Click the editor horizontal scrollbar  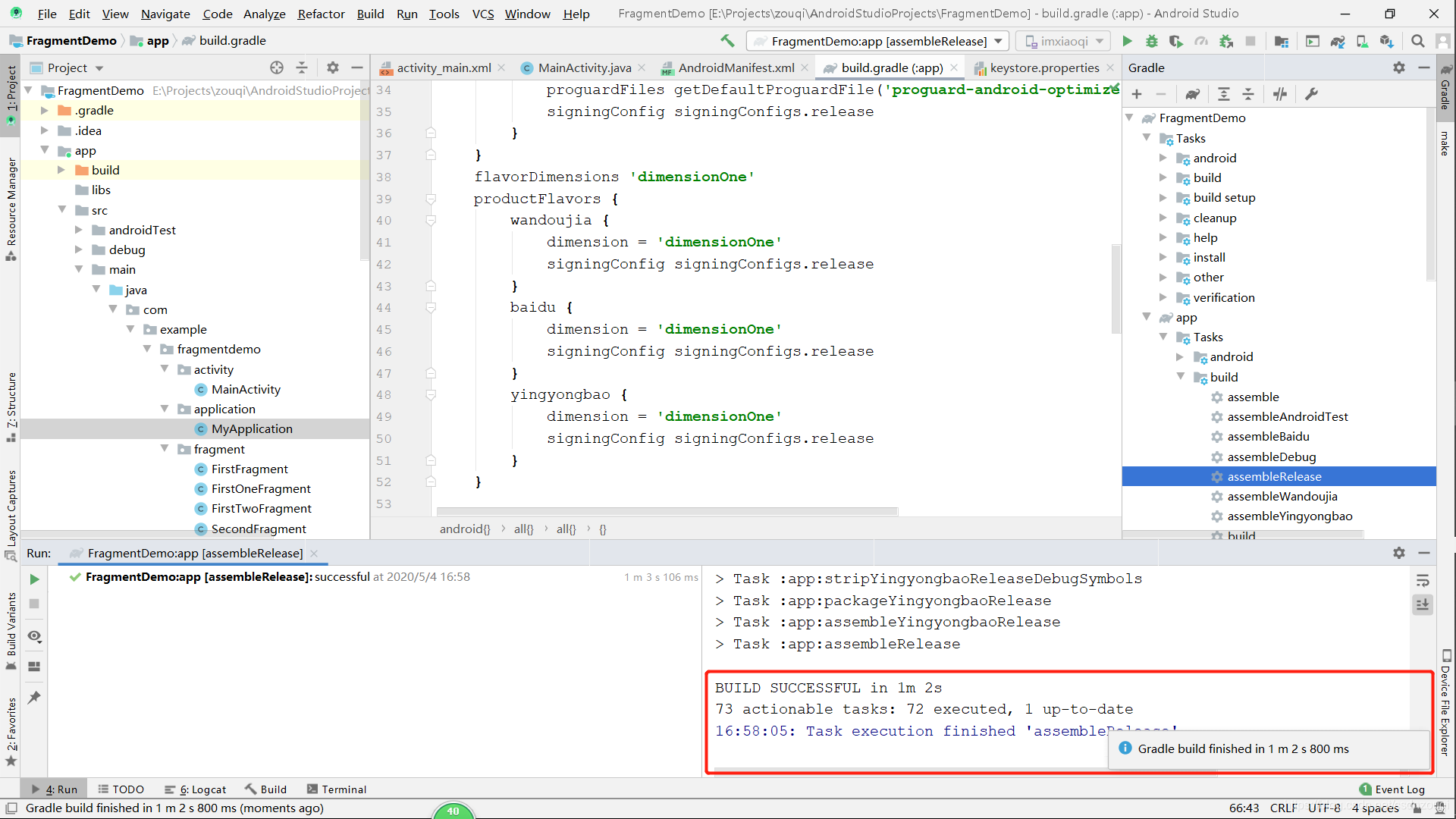point(667,512)
